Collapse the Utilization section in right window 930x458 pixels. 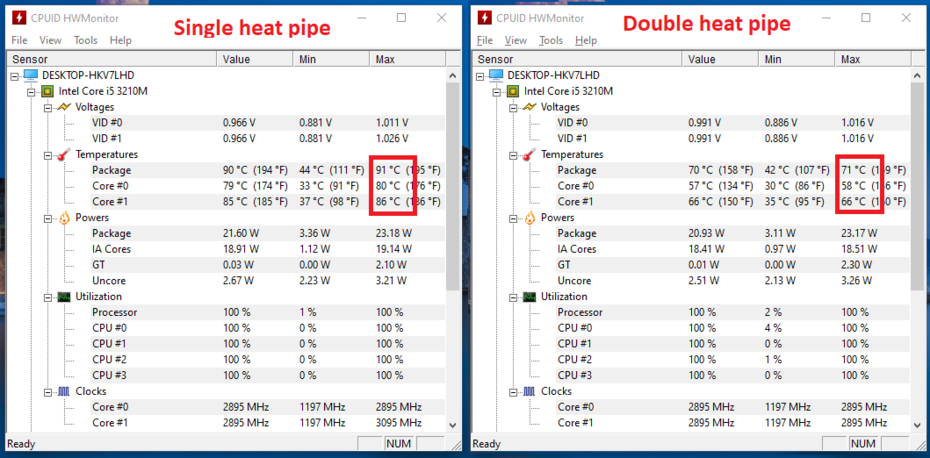coord(514,297)
